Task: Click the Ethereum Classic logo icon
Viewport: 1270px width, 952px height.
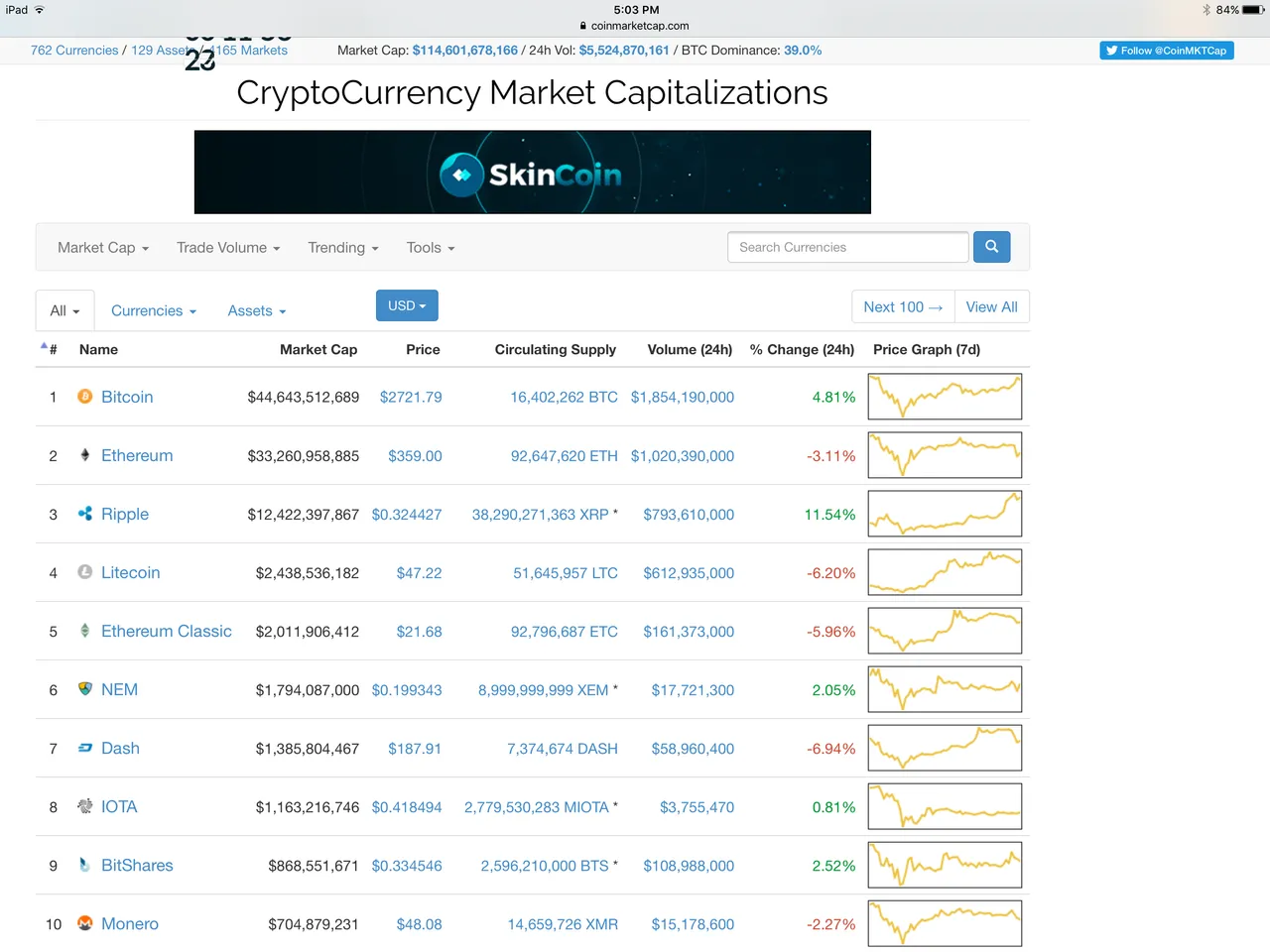Action: tap(85, 631)
